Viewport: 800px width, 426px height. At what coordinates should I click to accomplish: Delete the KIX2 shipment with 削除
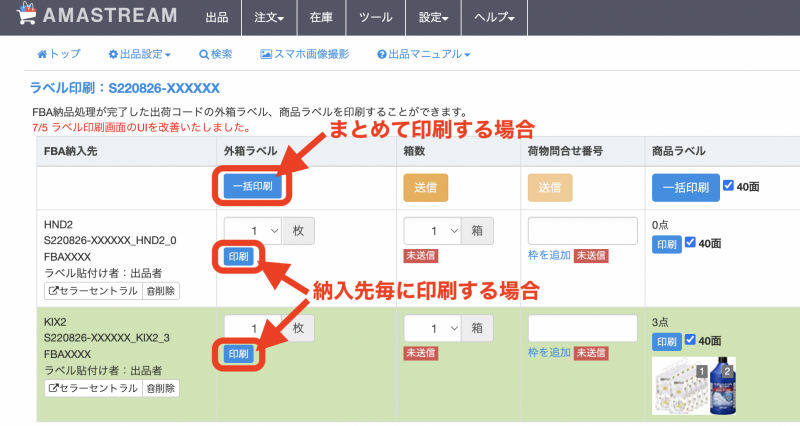click(161, 388)
